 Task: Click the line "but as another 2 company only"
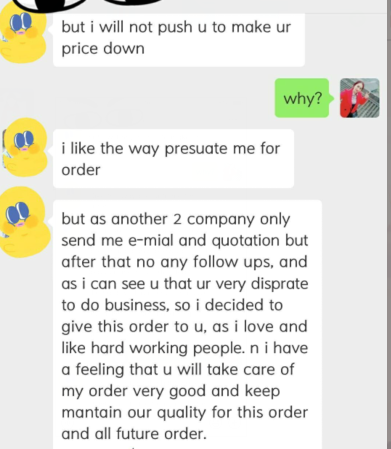(x=176, y=219)
